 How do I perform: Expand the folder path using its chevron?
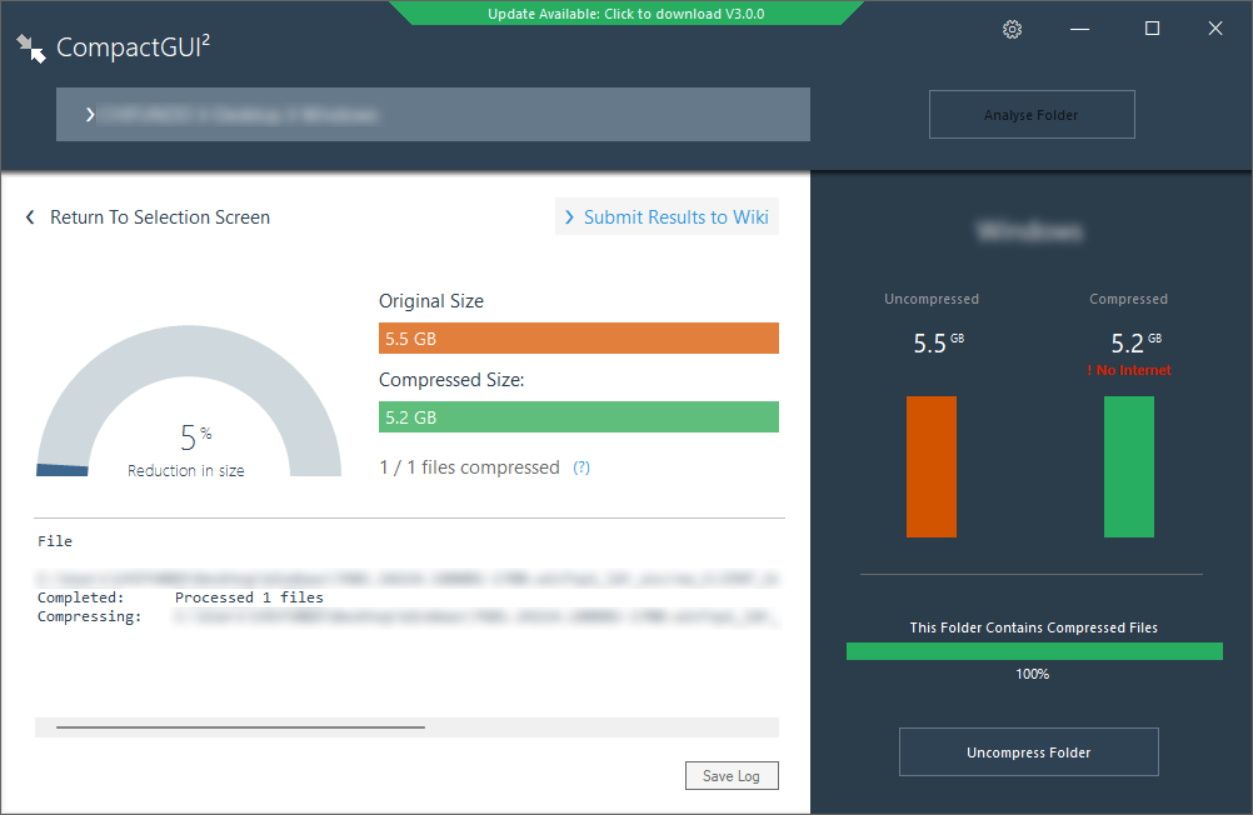click(90, 114)
